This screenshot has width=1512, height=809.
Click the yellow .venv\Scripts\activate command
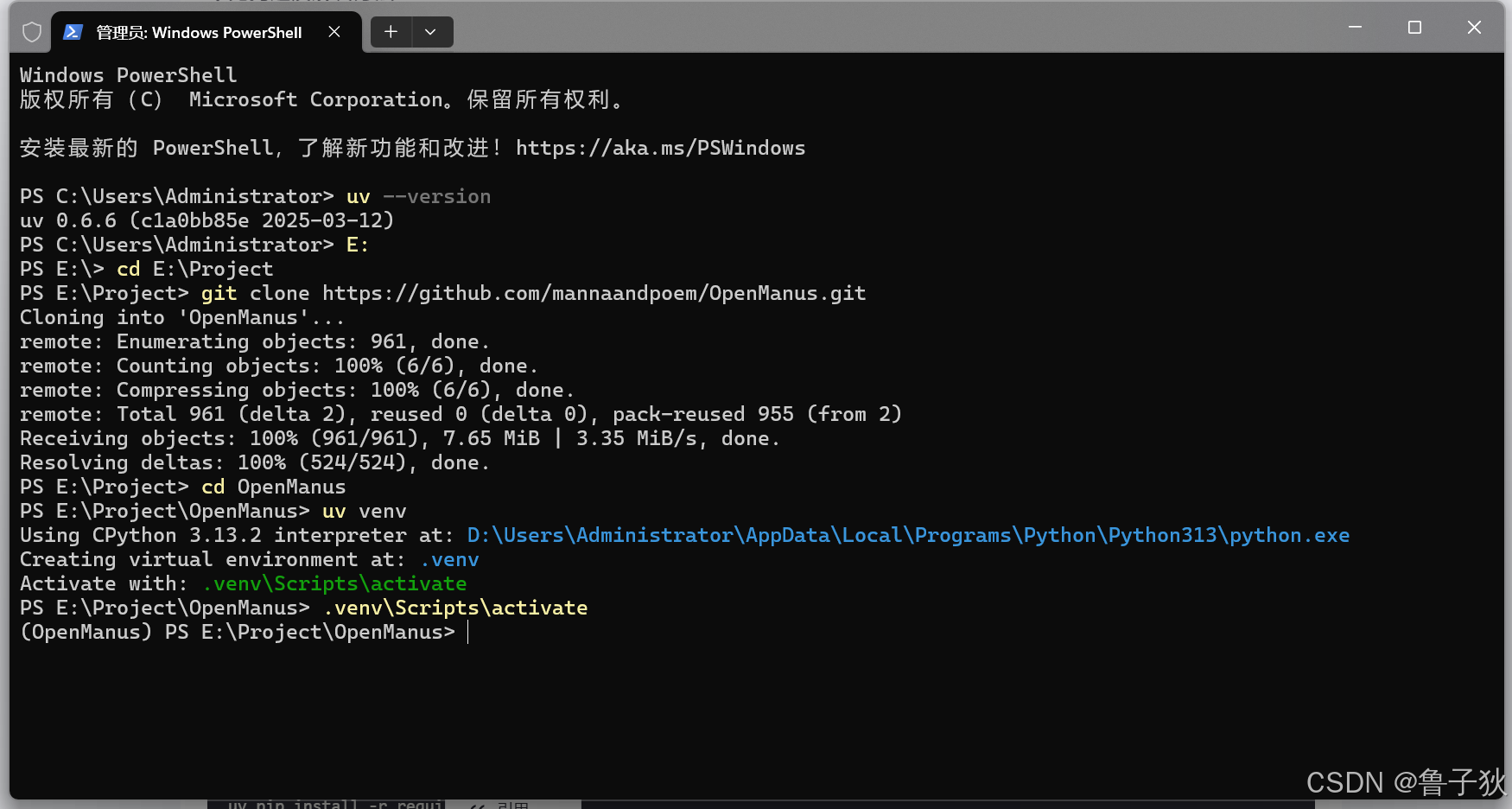point(455,608)
